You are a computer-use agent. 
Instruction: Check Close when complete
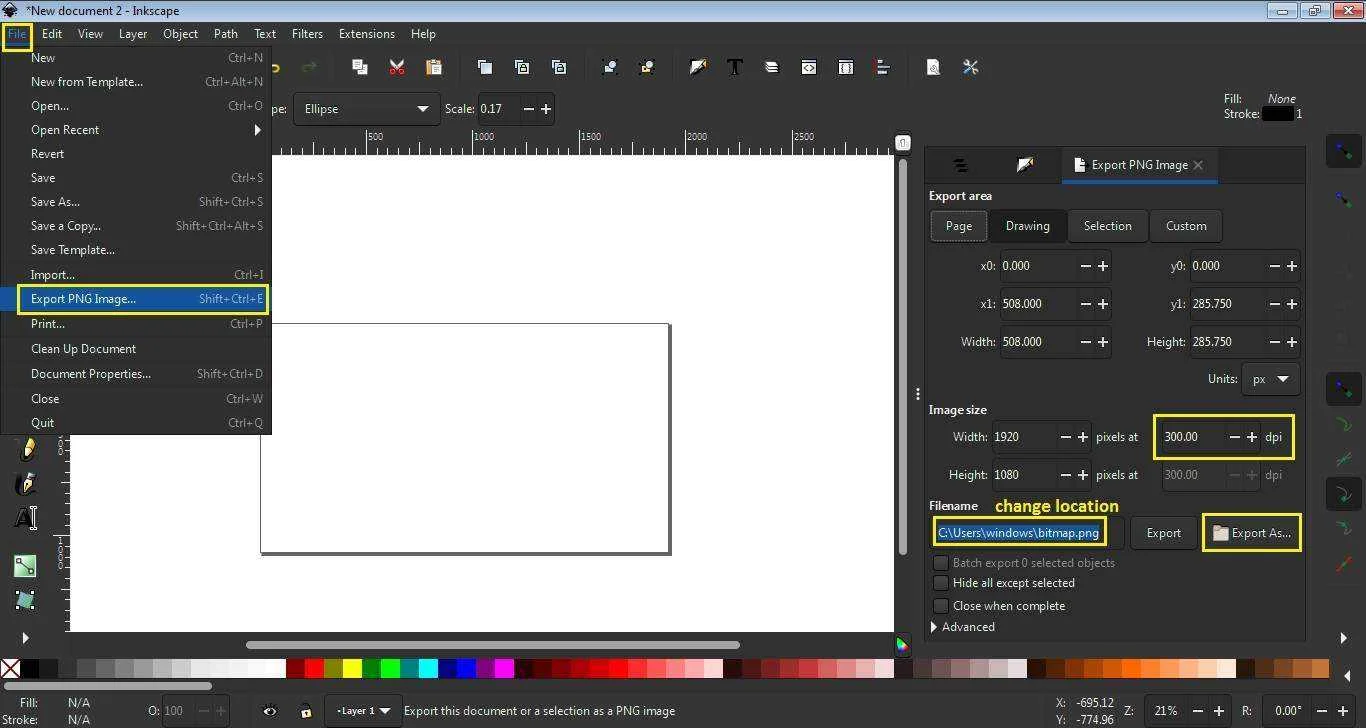click(941, 606)
